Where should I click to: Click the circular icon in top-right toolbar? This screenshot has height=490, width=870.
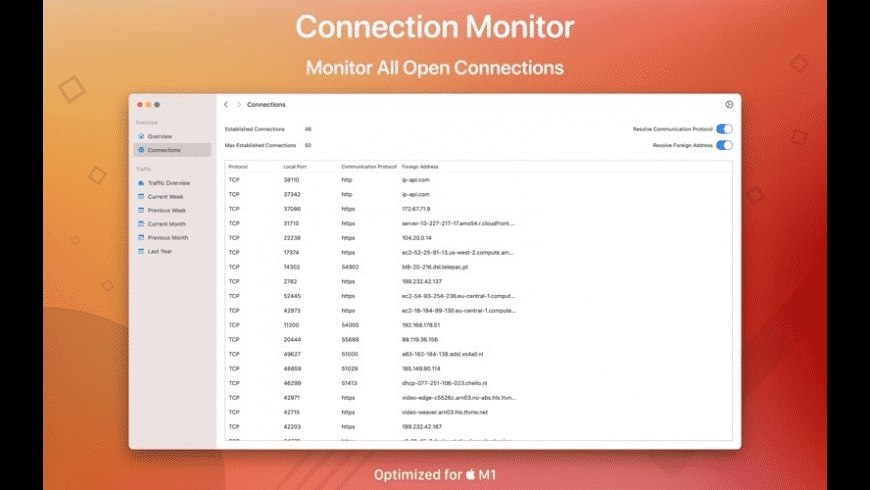[x=729, y=104]
